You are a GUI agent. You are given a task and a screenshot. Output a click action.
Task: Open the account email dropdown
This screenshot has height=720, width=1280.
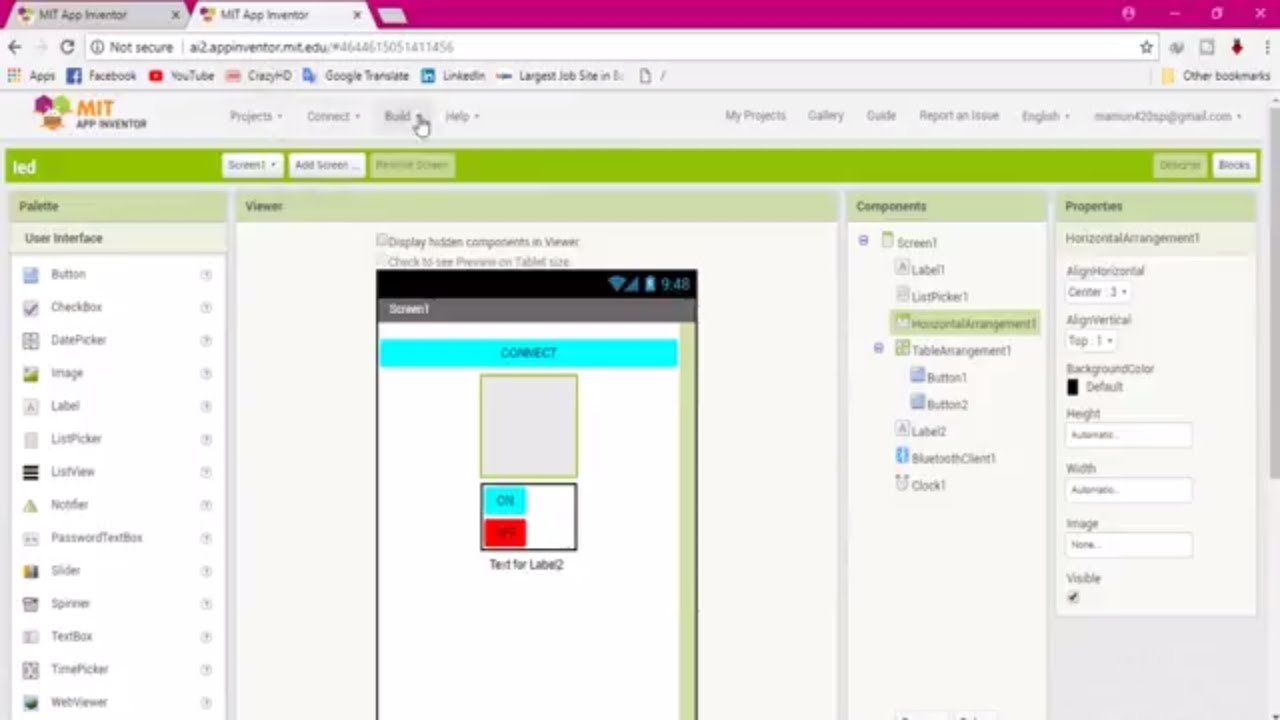1168,116
